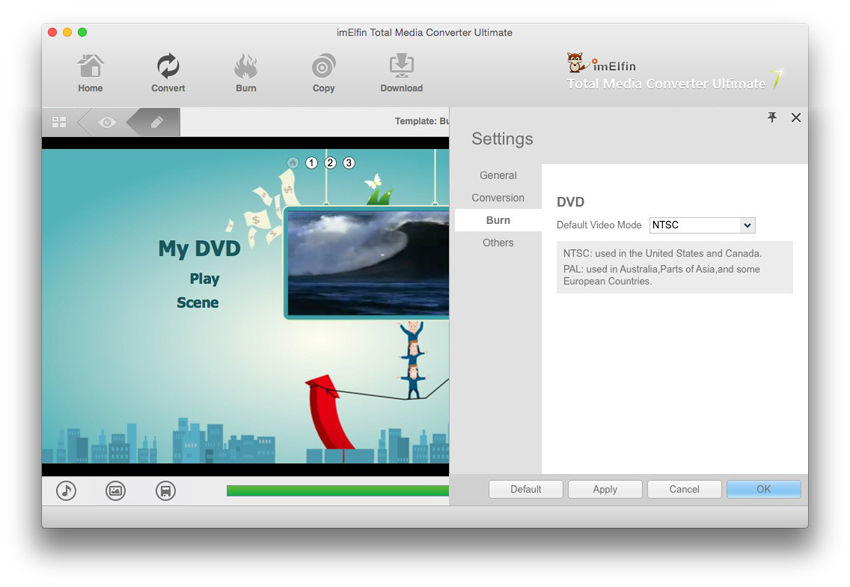850x587 pixels.
Task: Select the pencil edit mode
Action: 157,122
